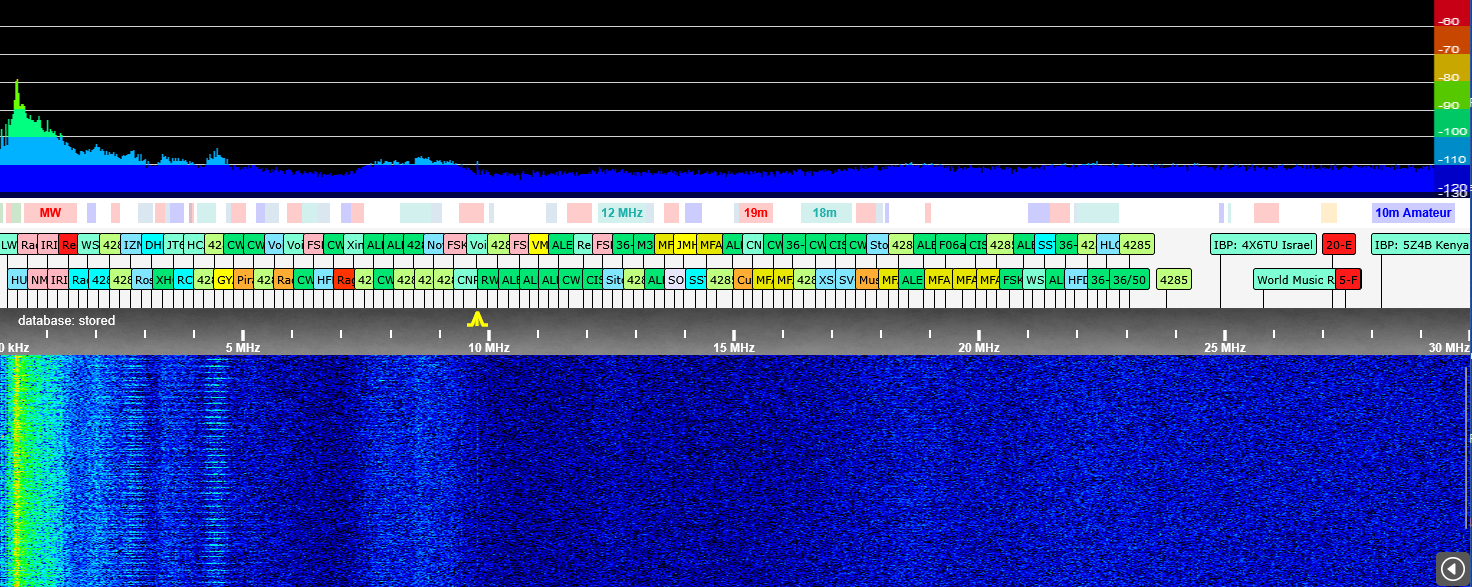Tune to the World Music R station label
This screenshot has height=587, width=1472.
pos(1293,280)
